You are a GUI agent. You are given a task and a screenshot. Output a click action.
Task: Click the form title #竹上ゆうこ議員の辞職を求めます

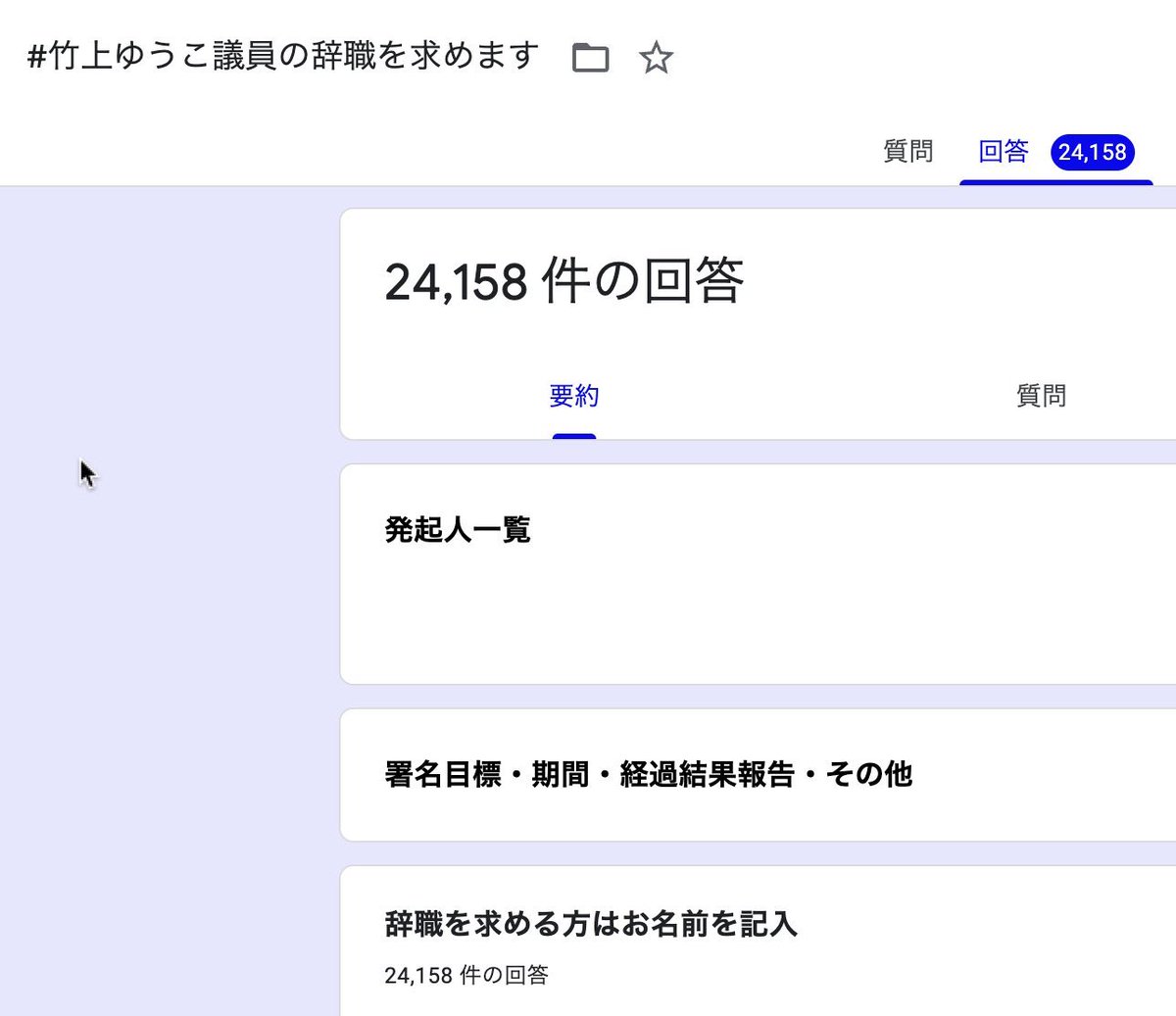[283, 56]
